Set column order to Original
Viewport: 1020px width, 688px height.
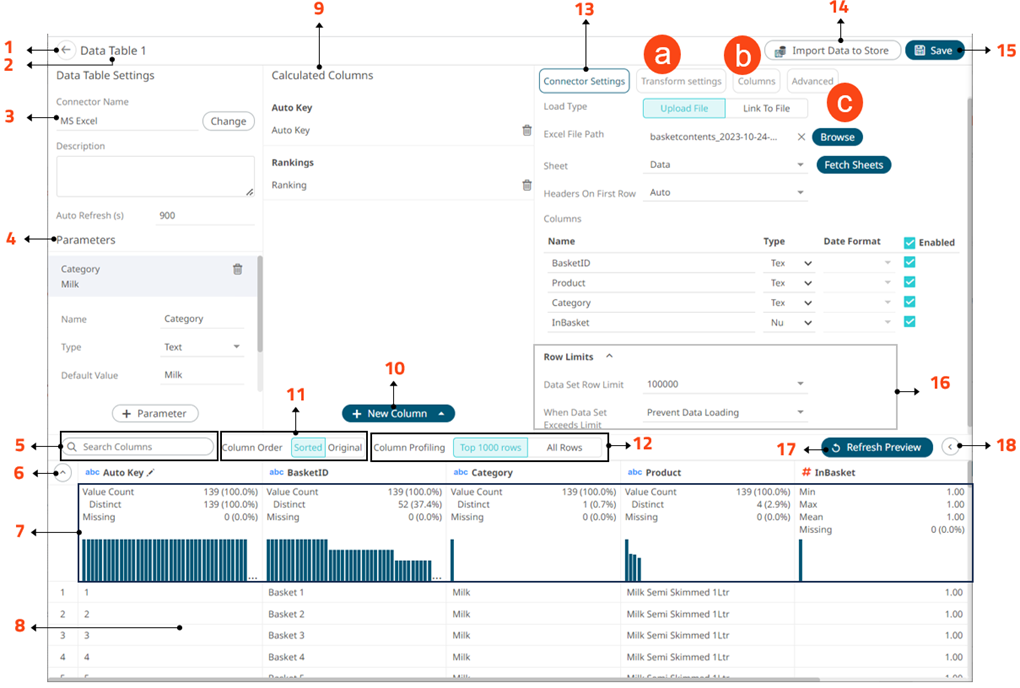(x=345, y=447)
